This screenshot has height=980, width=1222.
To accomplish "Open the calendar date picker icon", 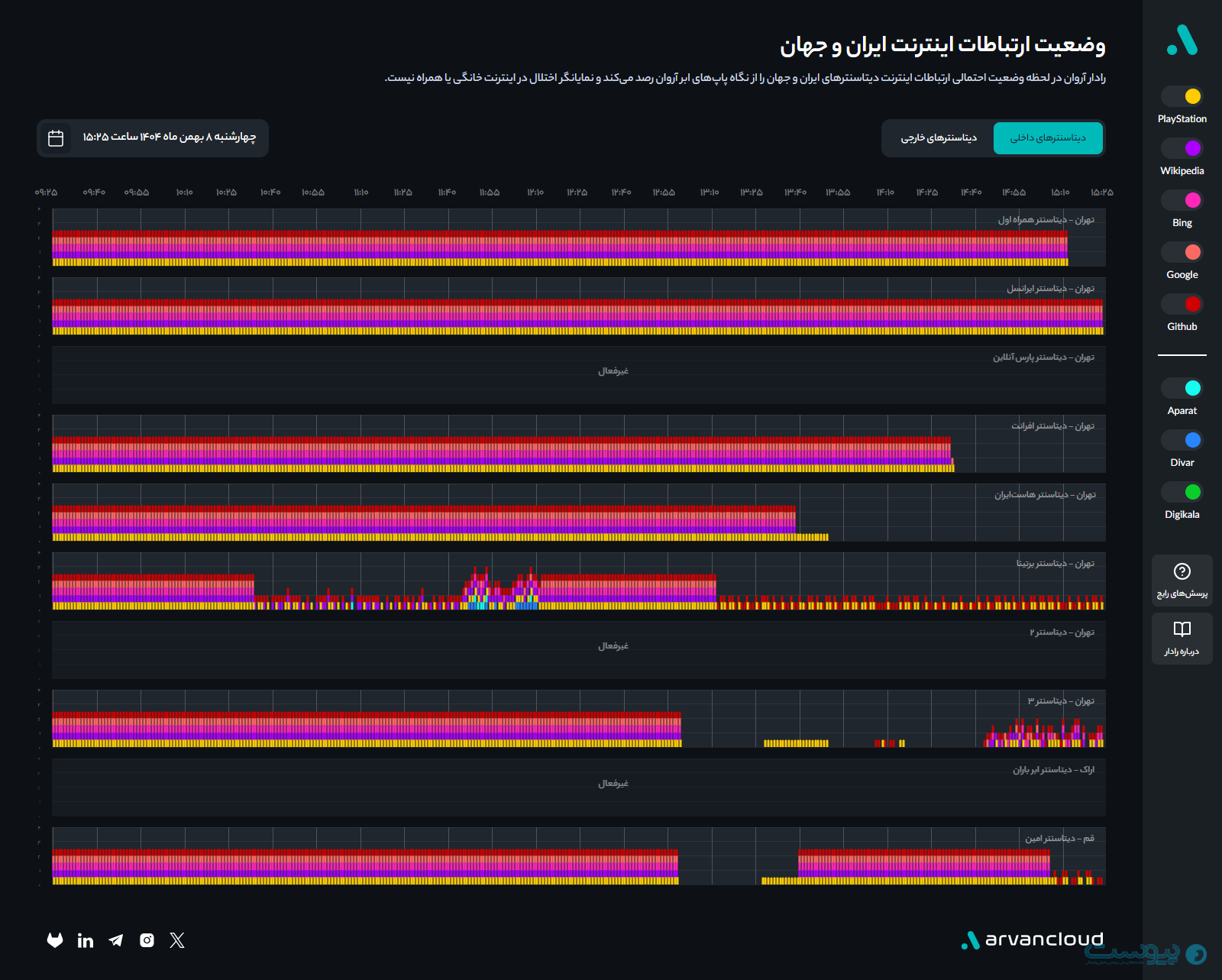I will pos(56,138).
